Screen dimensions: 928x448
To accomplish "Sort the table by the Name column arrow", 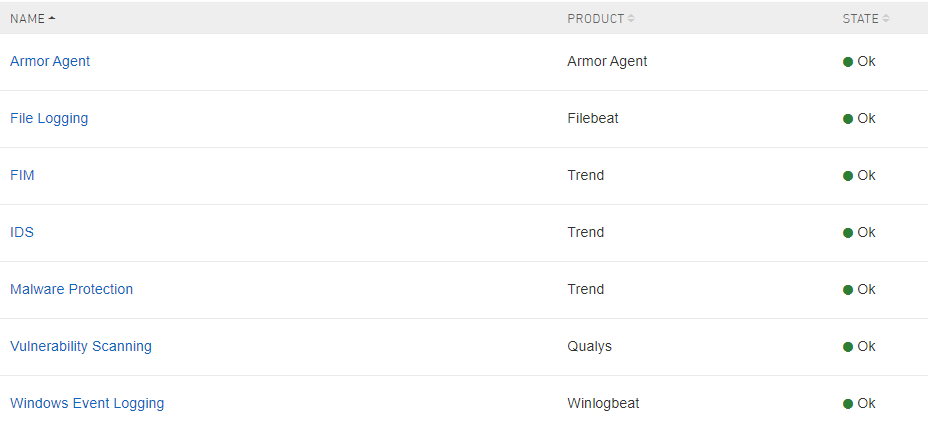I will [x=52, y=19].
